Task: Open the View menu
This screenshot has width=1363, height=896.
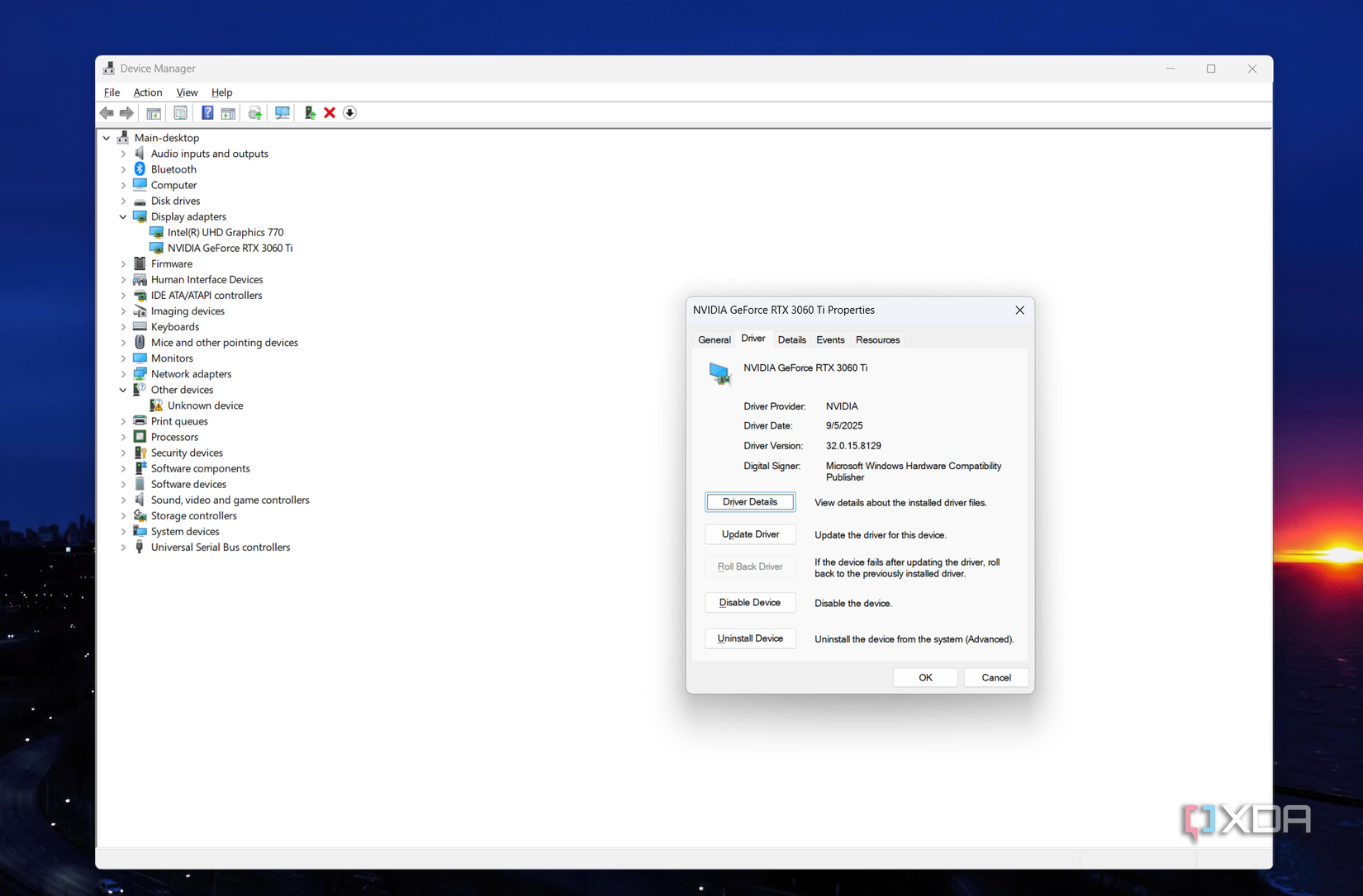Action: [x=187, y=92]
